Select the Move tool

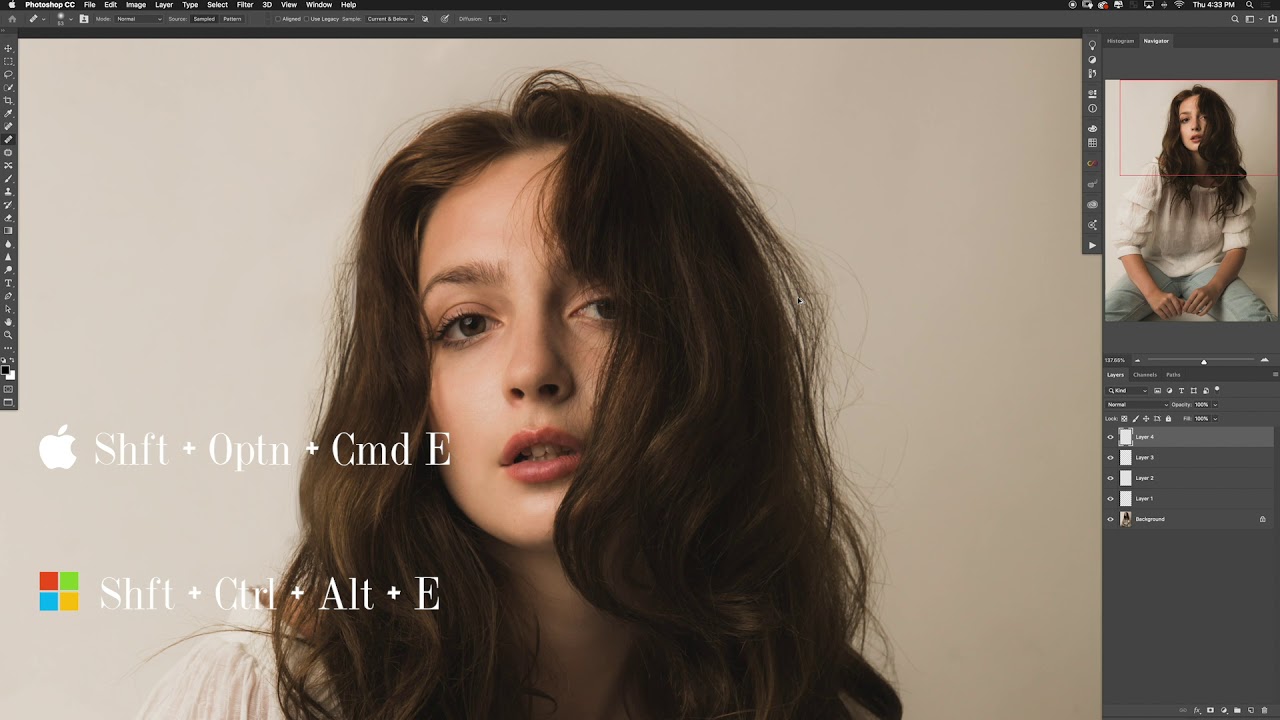8,48
